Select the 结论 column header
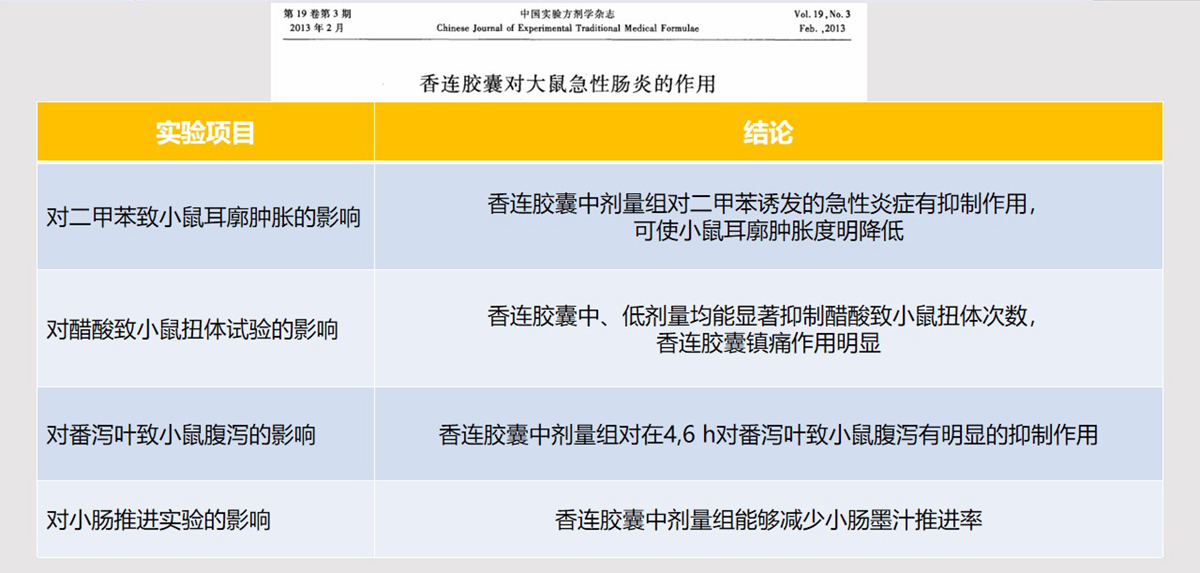Screen dimensions: 1200x573 pos(768,133)
